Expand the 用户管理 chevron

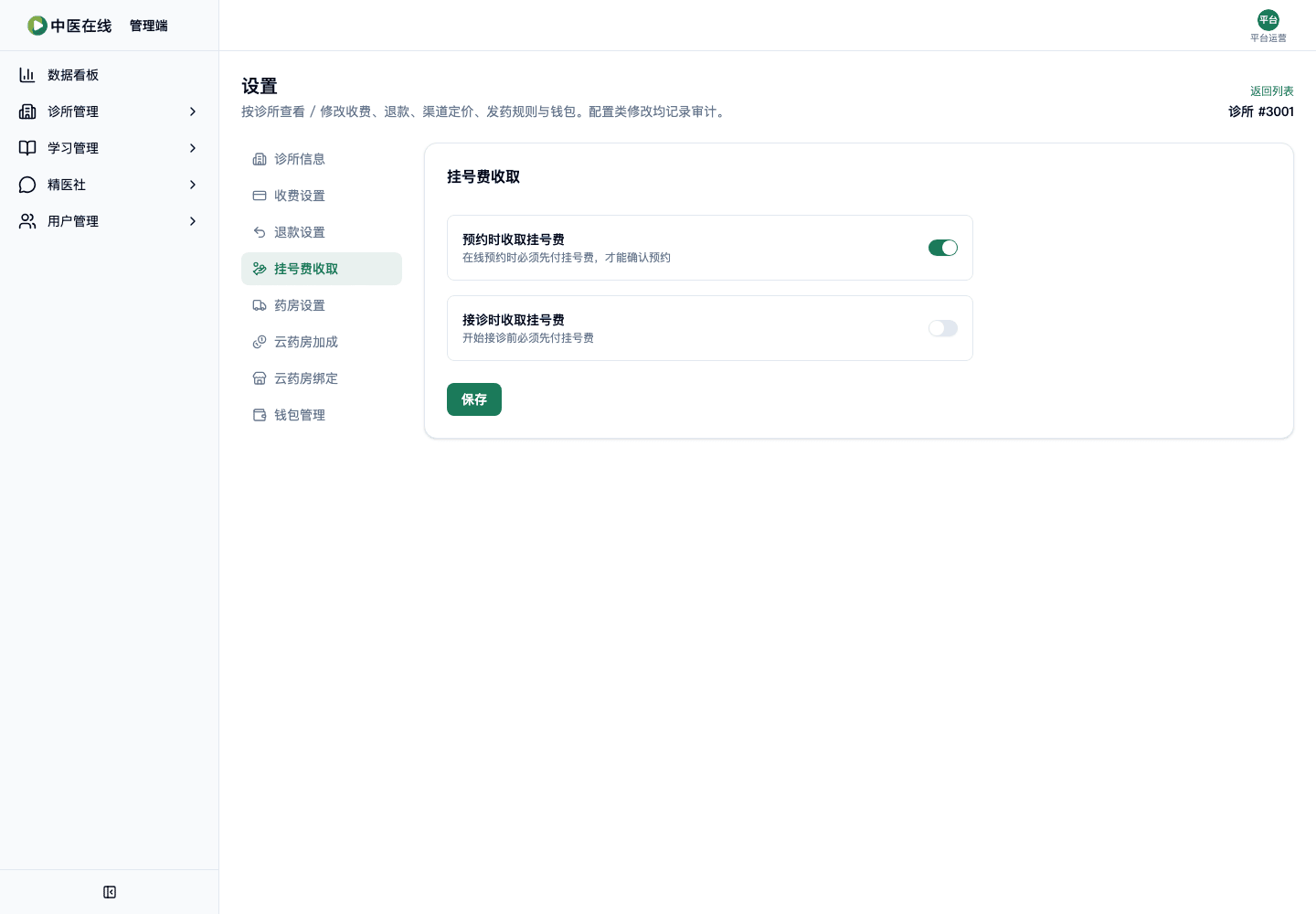tap(193, 221)
